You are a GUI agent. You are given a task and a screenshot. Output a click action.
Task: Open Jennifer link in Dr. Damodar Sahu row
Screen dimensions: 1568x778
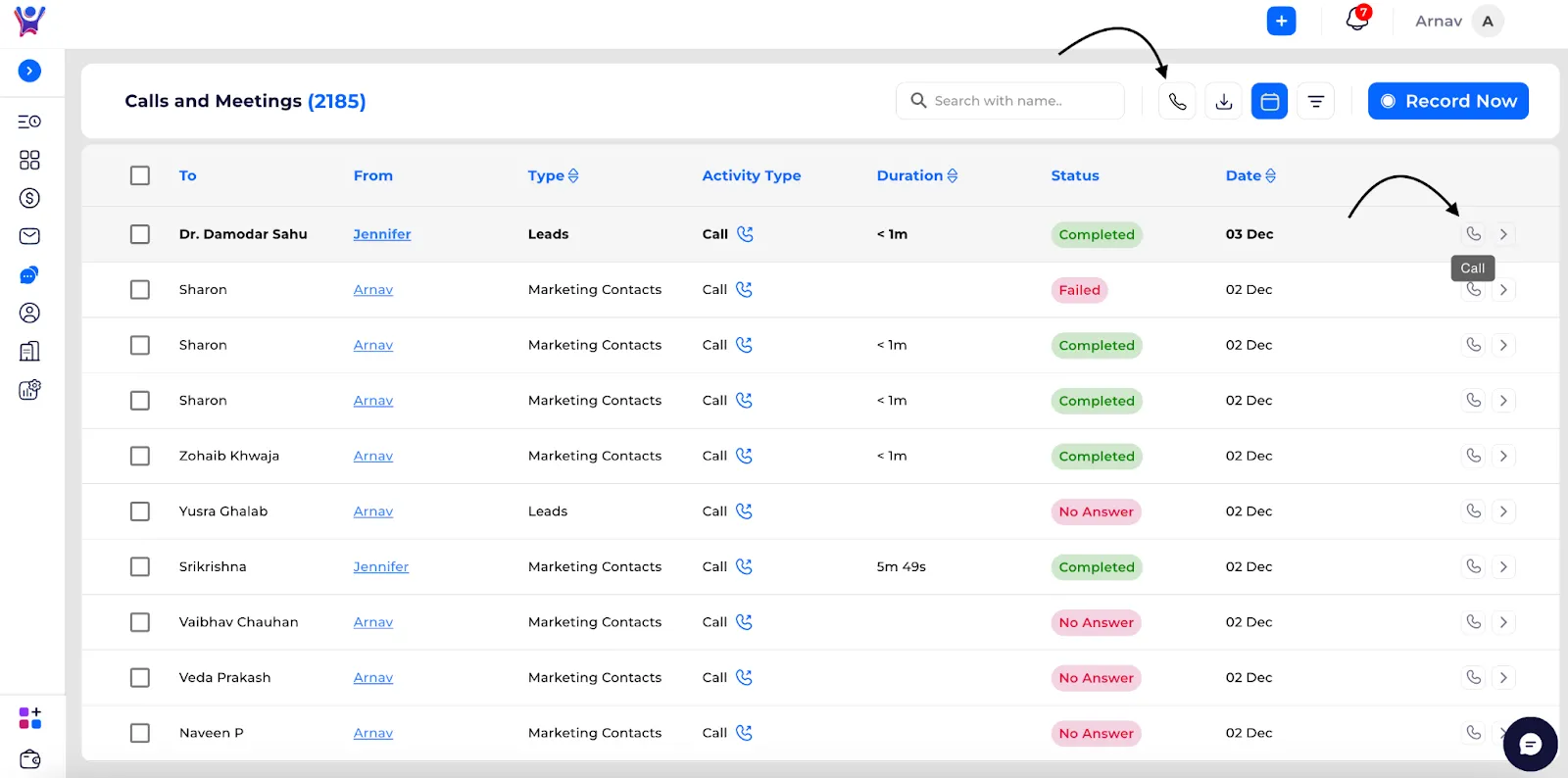382,234
